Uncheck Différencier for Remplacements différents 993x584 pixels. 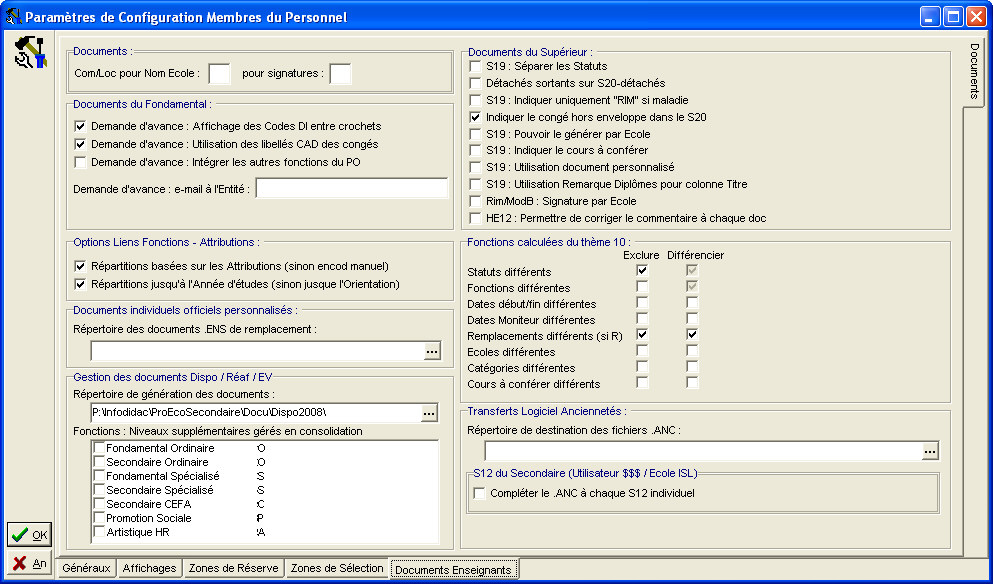point(692,334)
